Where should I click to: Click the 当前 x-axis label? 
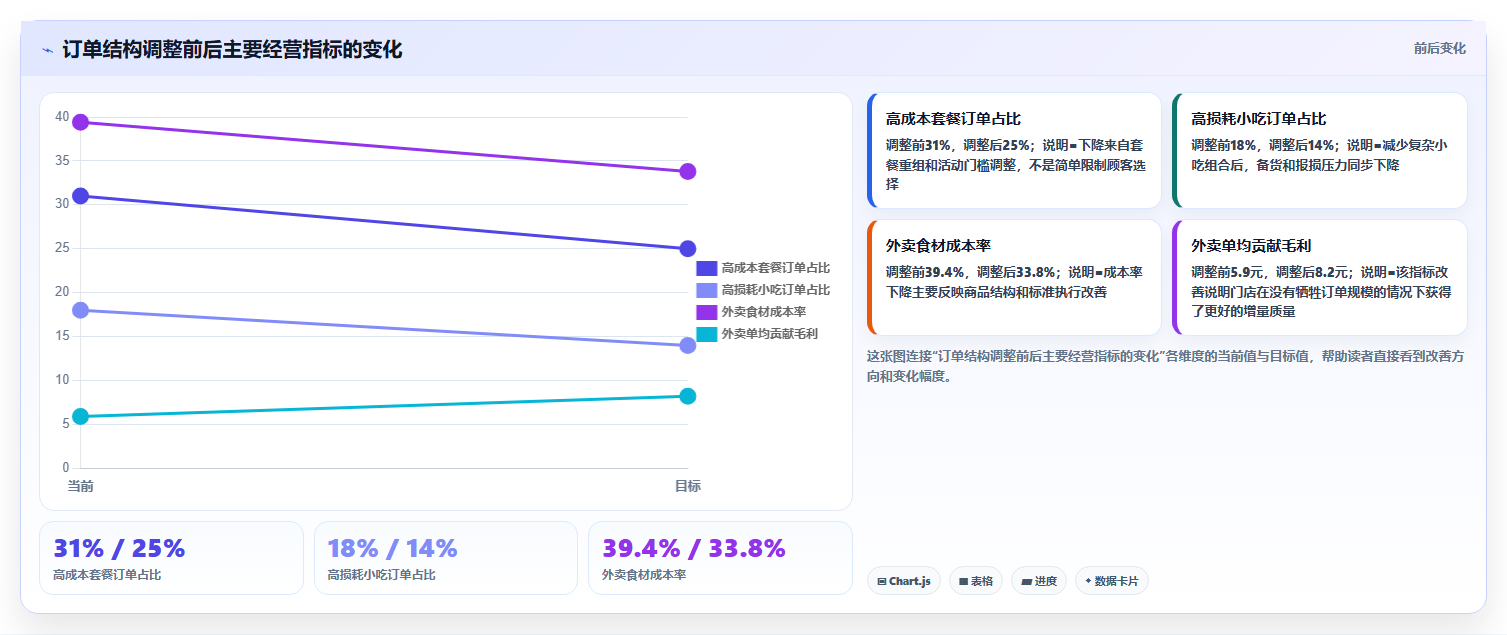point(81,486)
